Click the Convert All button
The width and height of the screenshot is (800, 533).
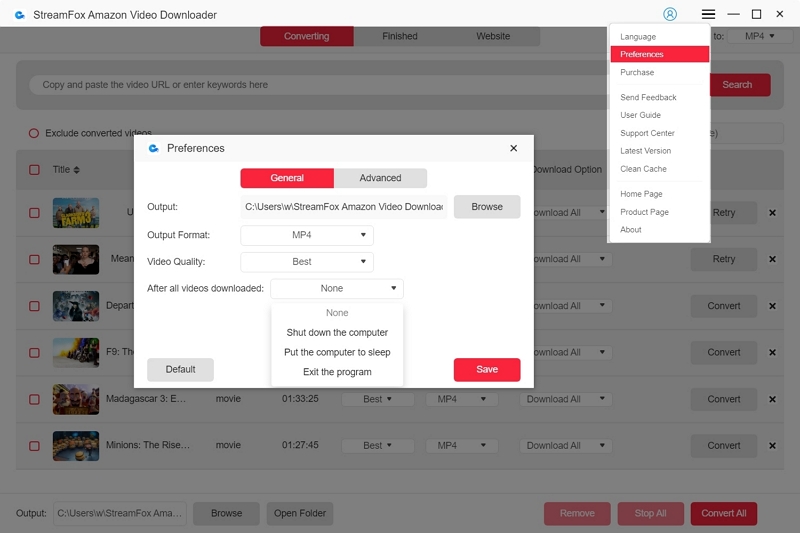tap(723, 514)
